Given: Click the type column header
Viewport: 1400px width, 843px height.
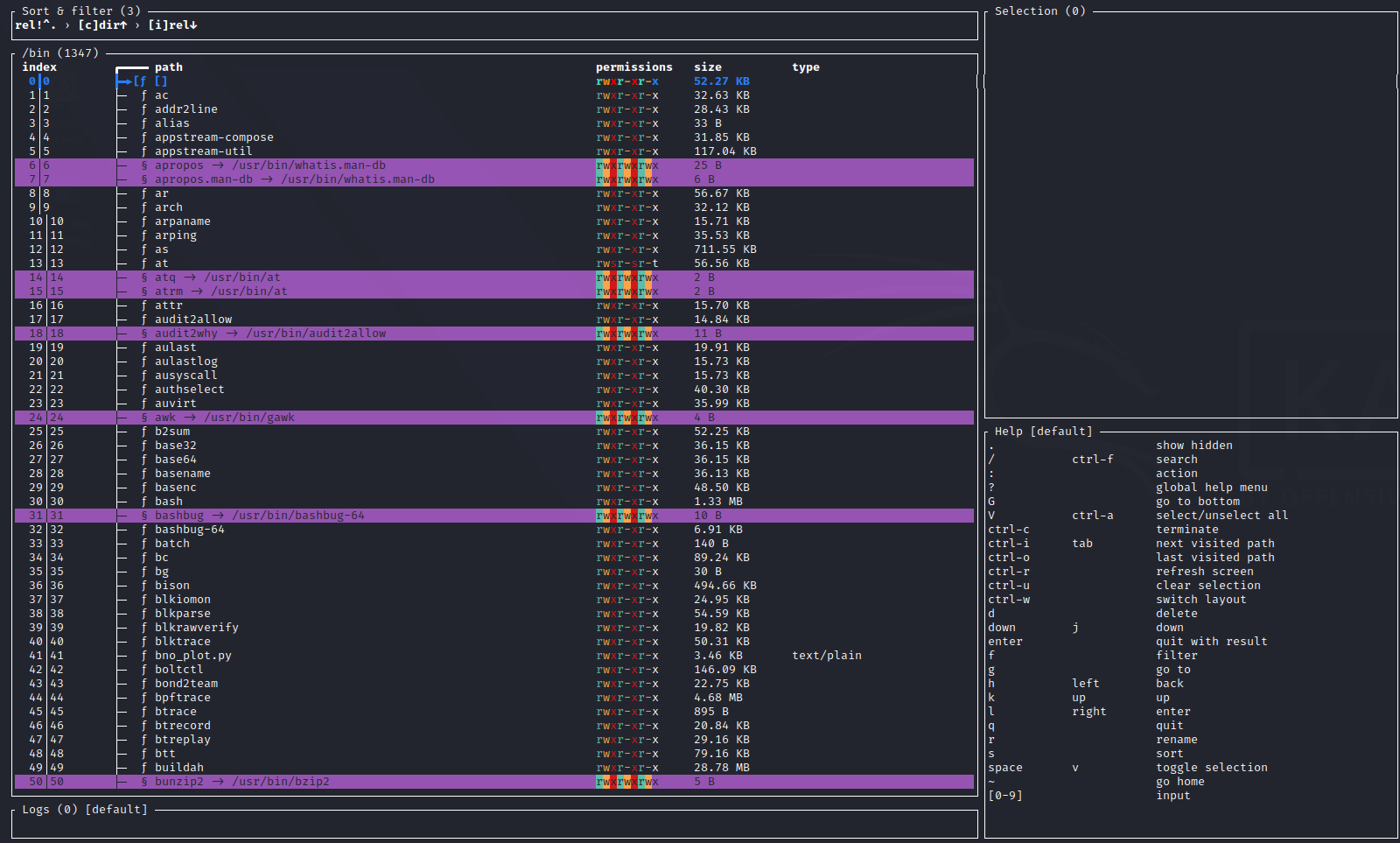Looking at the screenshot, I should coord(806,67).
